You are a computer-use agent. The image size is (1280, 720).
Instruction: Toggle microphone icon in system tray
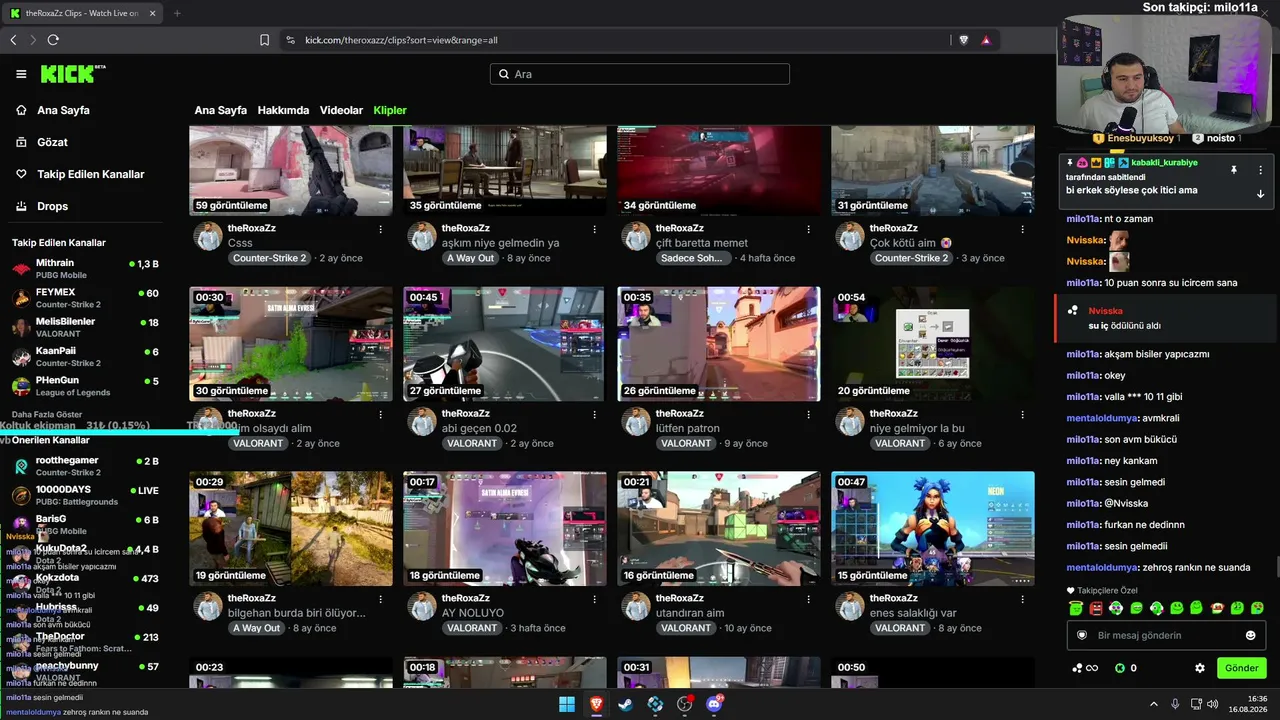(1175, 704)
